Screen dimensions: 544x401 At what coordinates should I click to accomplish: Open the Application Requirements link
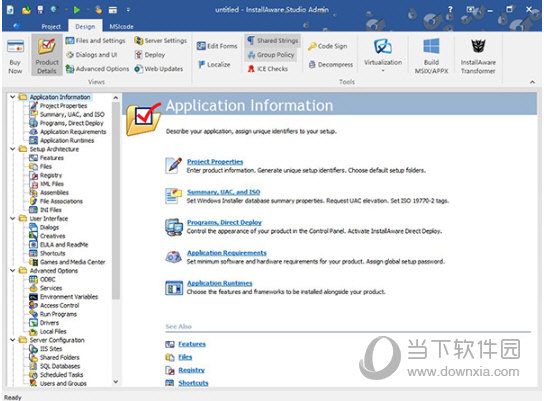[x=227, y=253]
